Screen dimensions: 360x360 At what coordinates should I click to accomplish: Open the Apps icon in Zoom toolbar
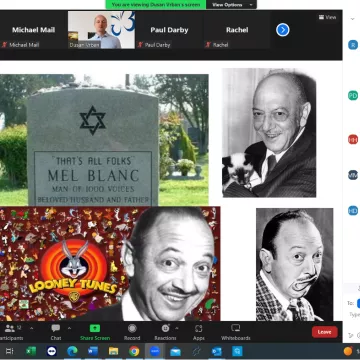pos(199,328)
